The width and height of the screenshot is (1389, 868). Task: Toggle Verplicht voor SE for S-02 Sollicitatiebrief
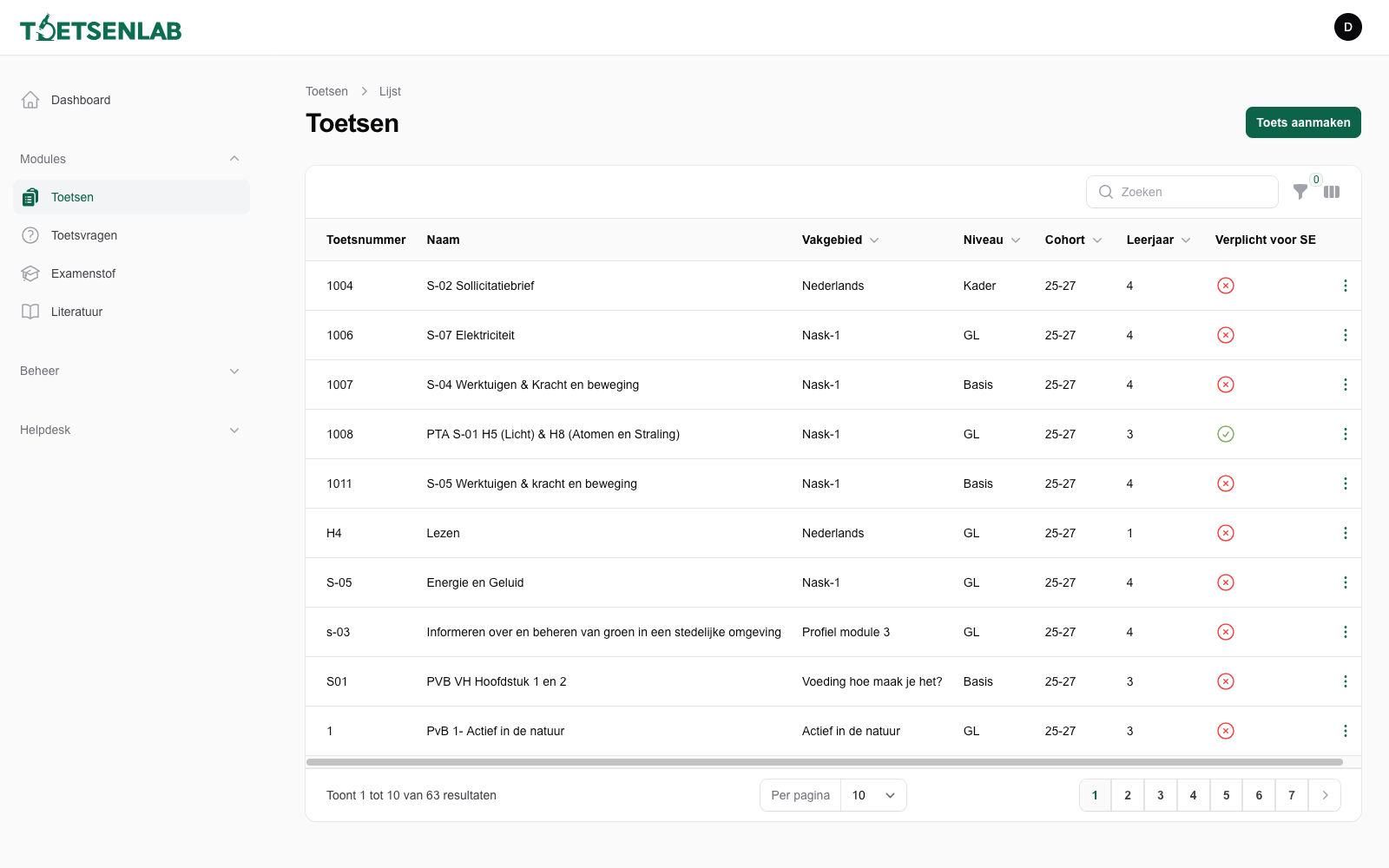(x=1226, y=286)
